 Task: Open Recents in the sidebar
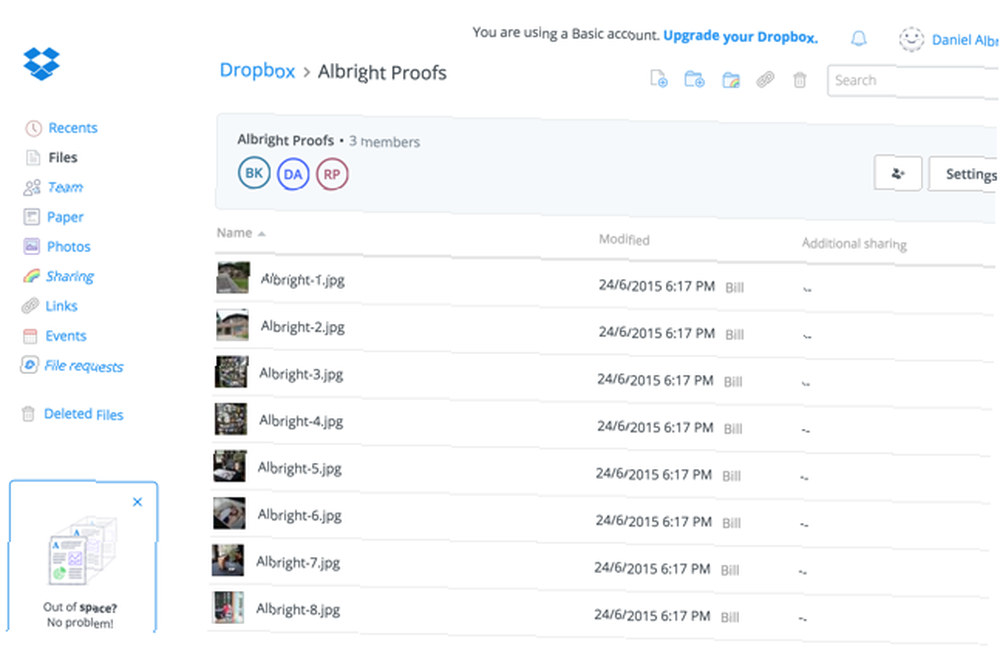pos(73,128)
